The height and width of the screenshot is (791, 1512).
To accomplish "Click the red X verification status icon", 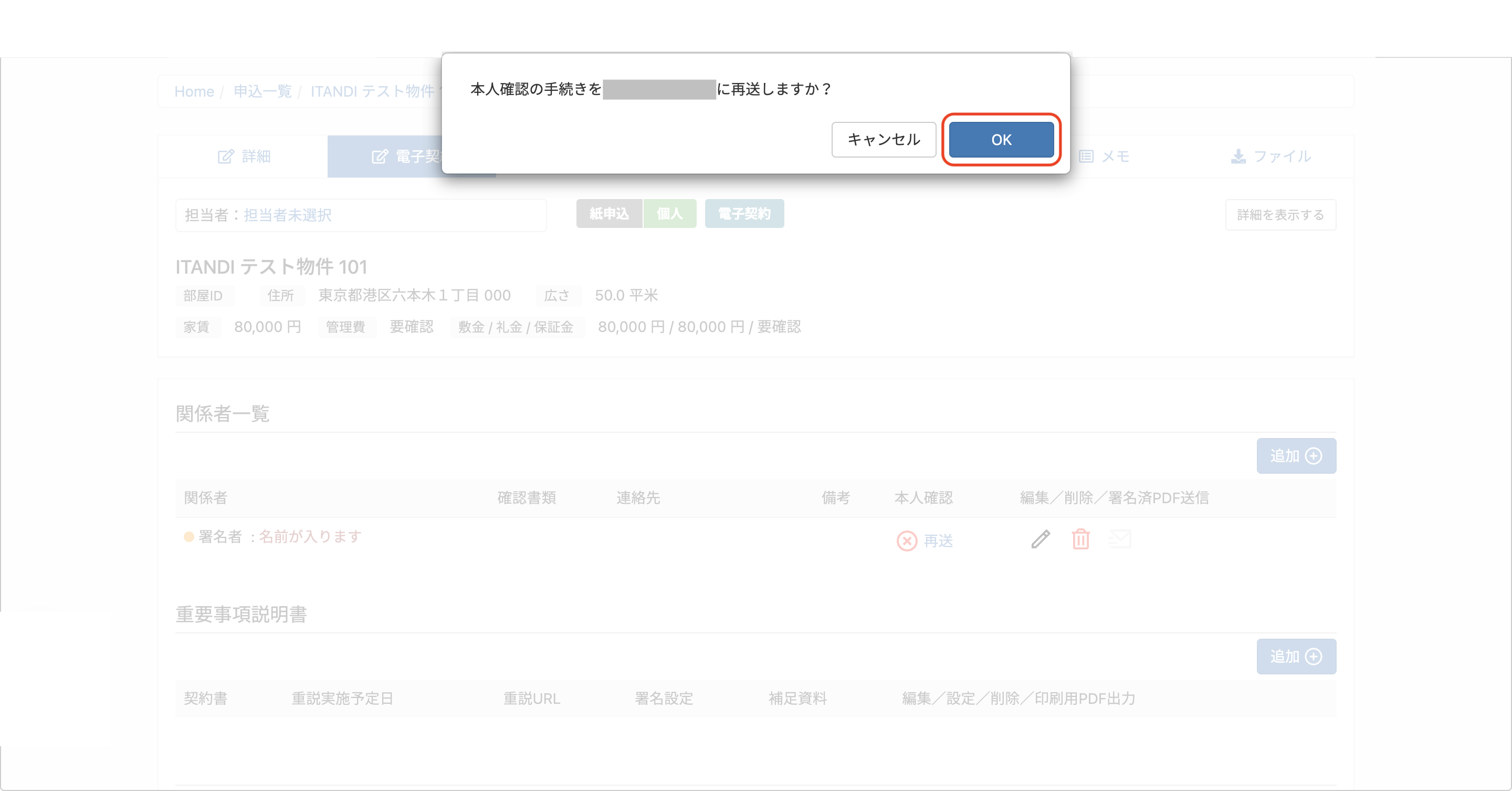I will 907,541.
